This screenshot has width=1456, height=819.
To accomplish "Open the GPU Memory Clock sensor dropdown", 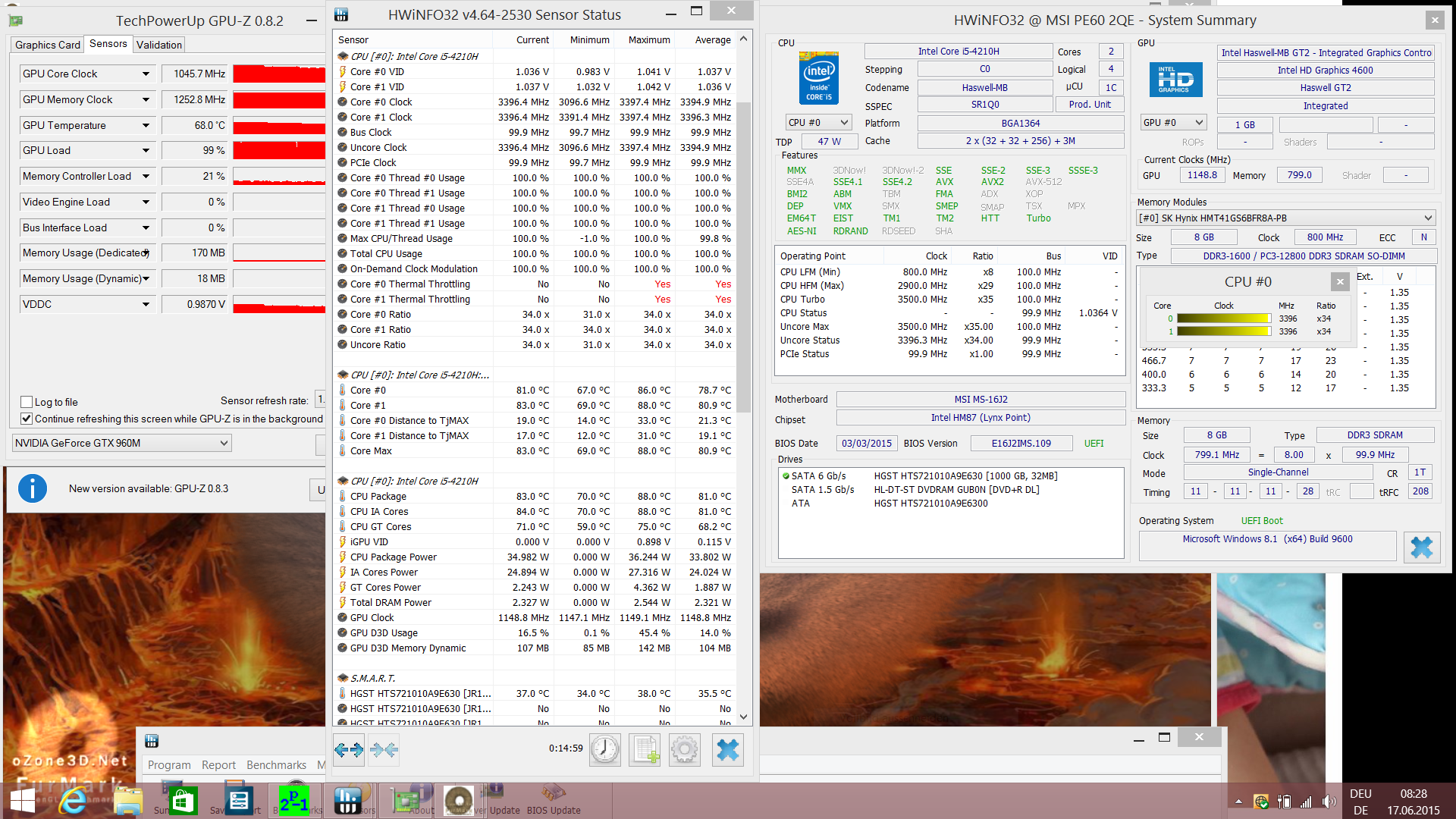I will pos(146,99).
